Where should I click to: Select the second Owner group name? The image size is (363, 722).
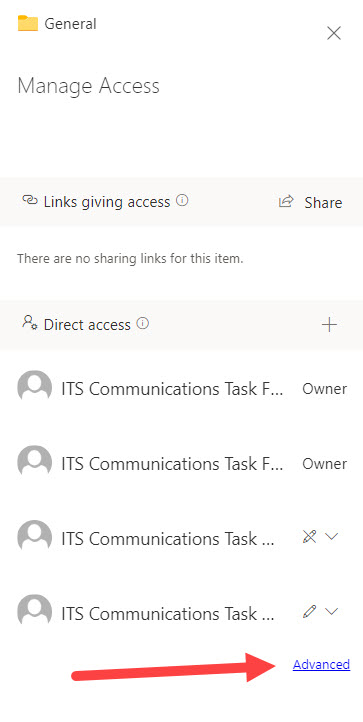pyautogui.click(x=172, y=464)
